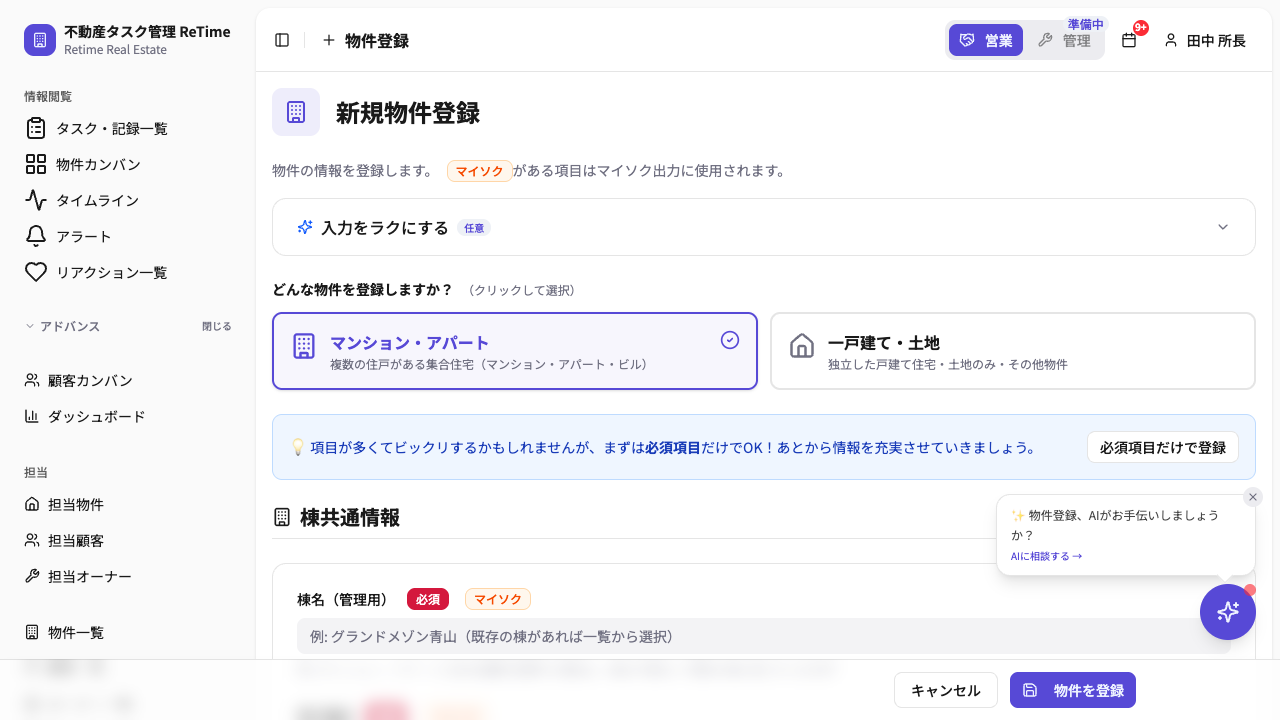Click the 必須項目だけで登録 button

[1163, 447]
